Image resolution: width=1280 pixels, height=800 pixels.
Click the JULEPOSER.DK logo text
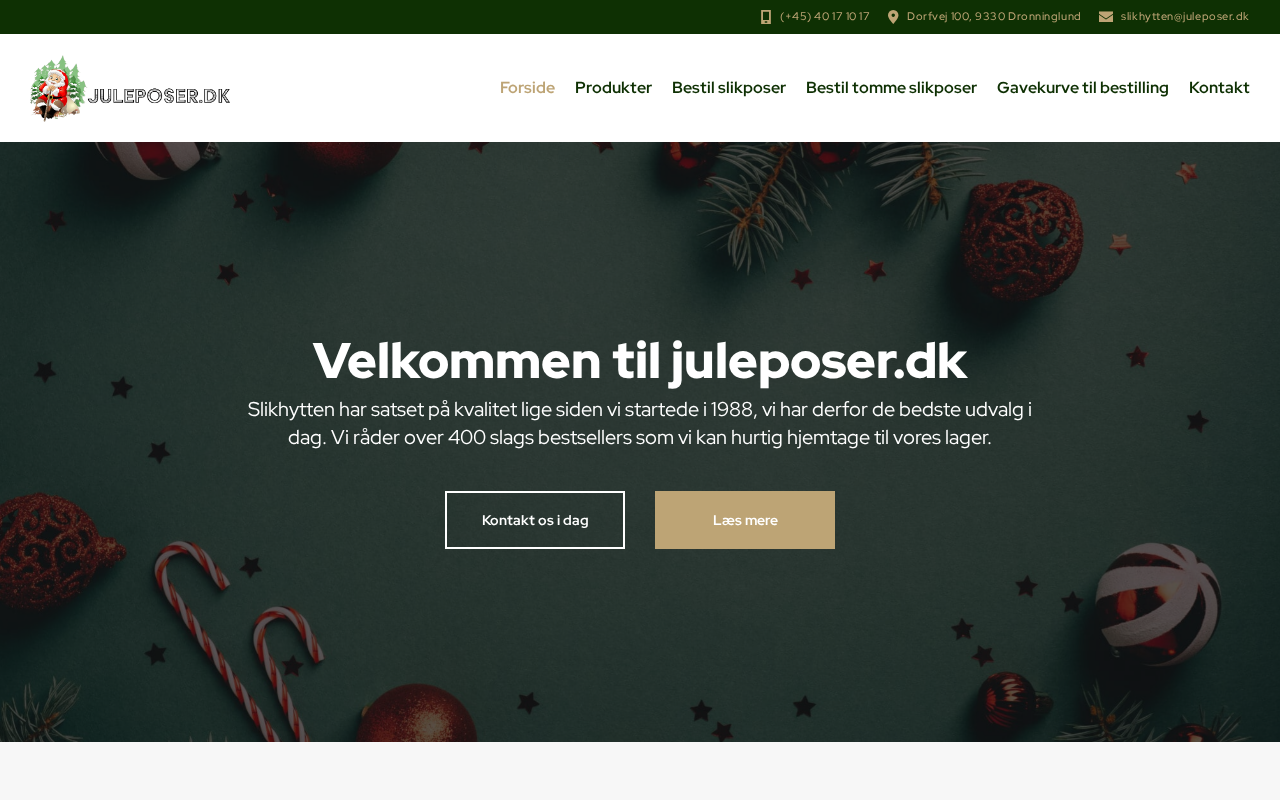coord(159,96)
